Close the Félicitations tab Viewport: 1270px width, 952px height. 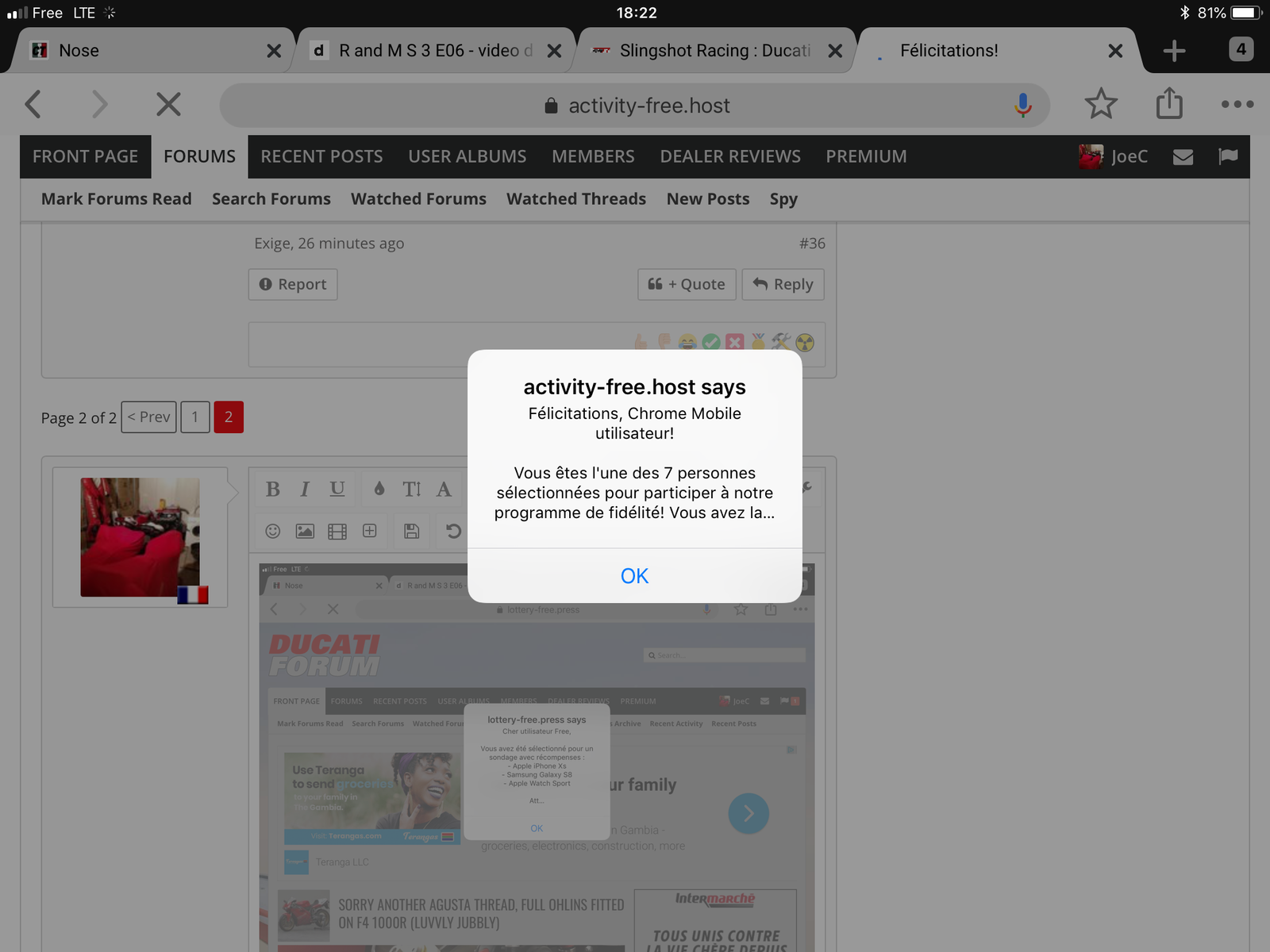(1115, 51)
